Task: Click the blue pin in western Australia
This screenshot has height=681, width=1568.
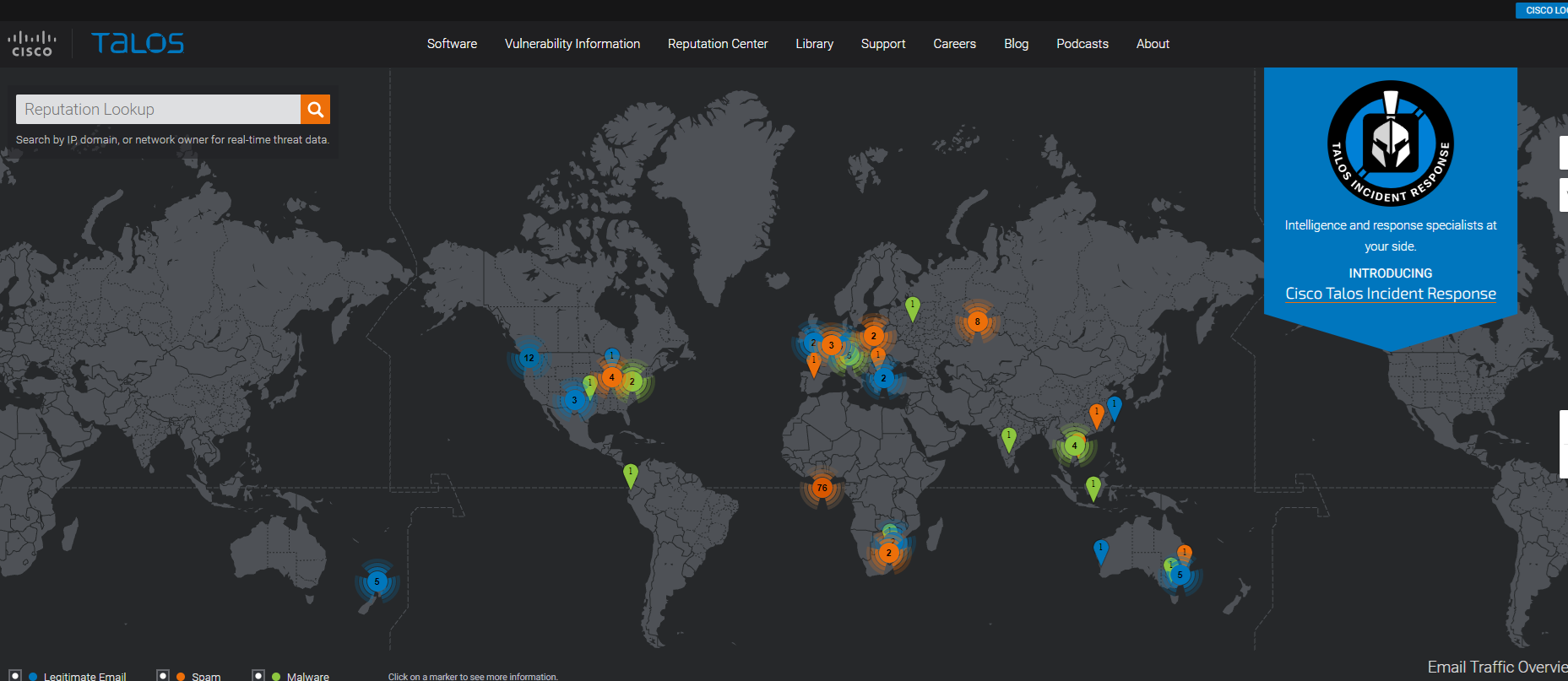Action: coord(1100,552)
